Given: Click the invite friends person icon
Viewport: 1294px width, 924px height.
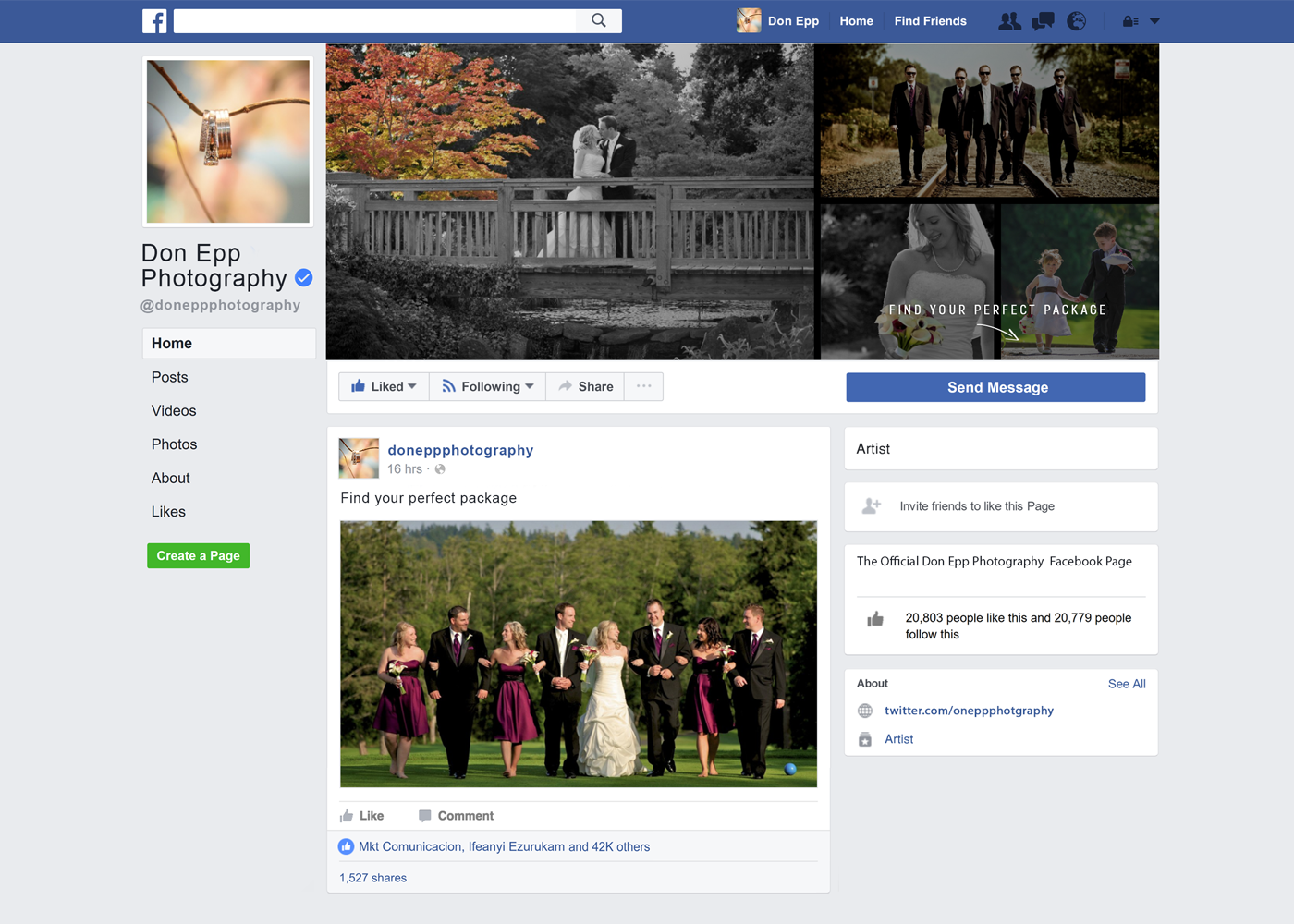Looking at the screenshot, I should click(x=872, y=506).
